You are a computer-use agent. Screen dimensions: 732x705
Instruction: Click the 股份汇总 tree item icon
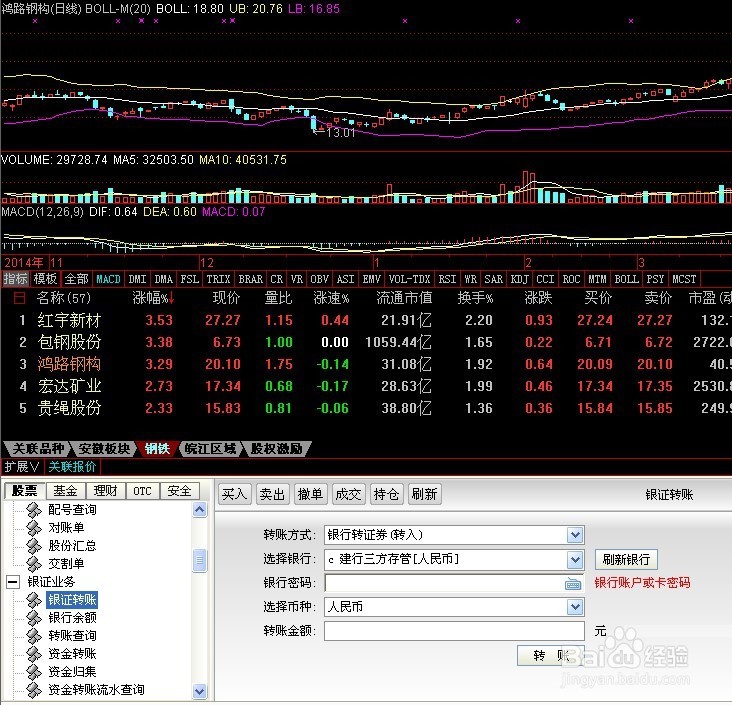[34, 546]
